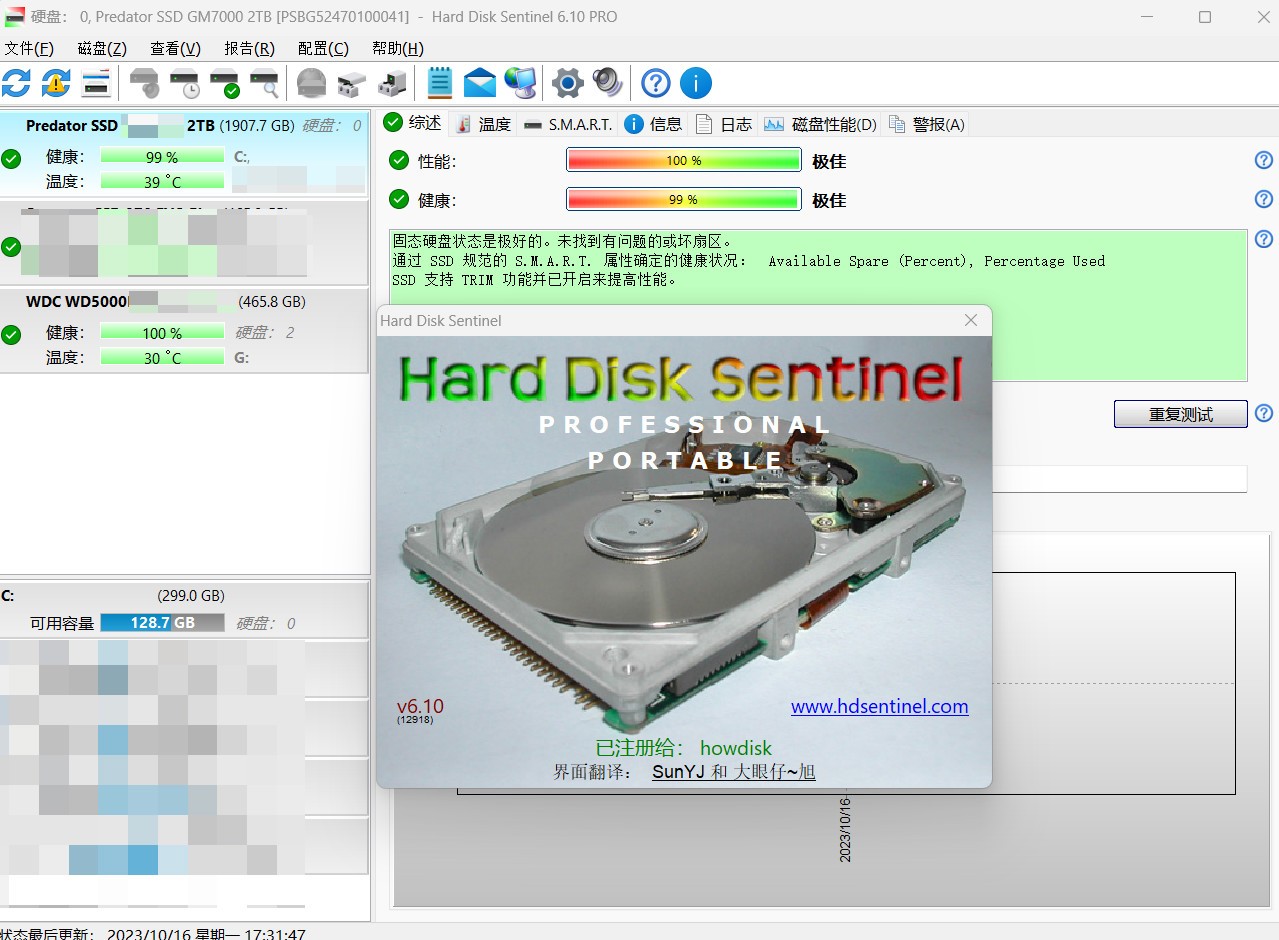1279x940 pixels.
Task: Switch to the 磁盘性能(D) tab
Action: pos(820,124)
